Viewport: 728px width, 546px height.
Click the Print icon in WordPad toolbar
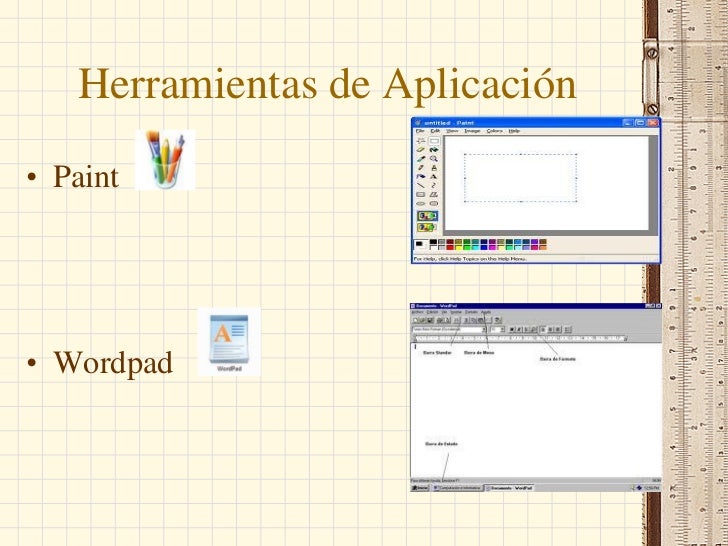pyautogui.click(x=439, y=320)
